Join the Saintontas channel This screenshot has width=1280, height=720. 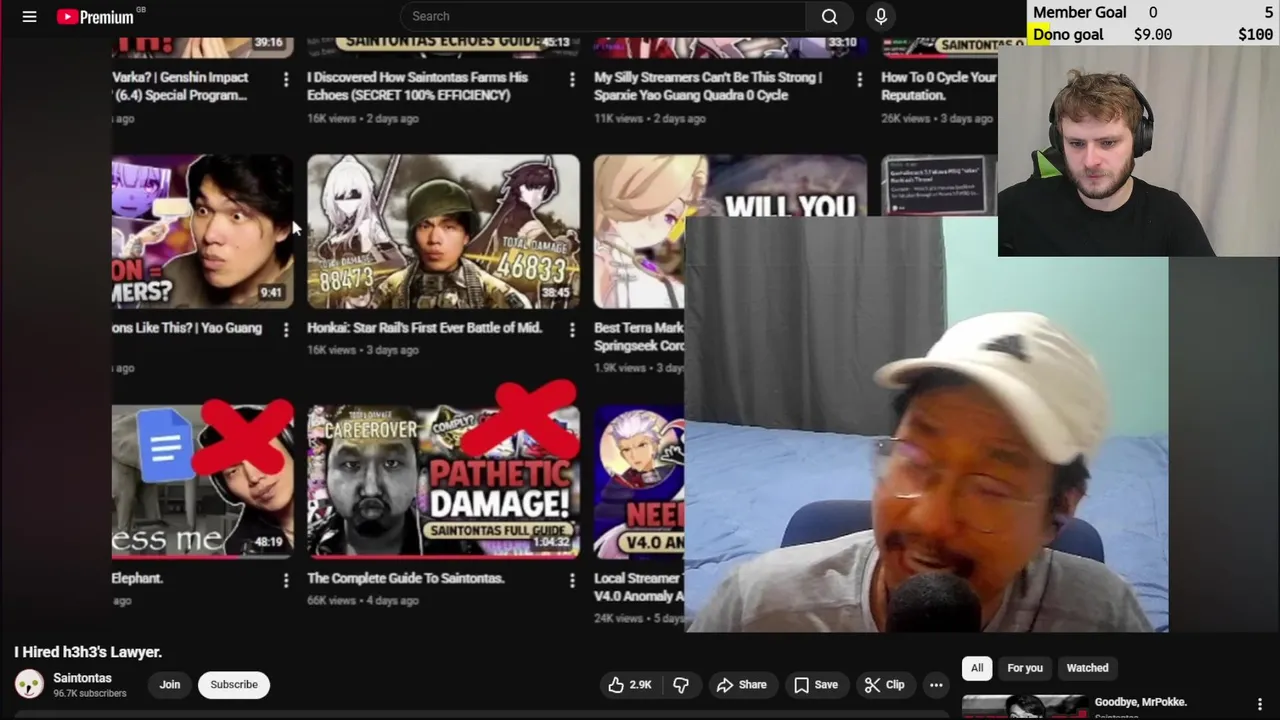[x=170, y=685]
